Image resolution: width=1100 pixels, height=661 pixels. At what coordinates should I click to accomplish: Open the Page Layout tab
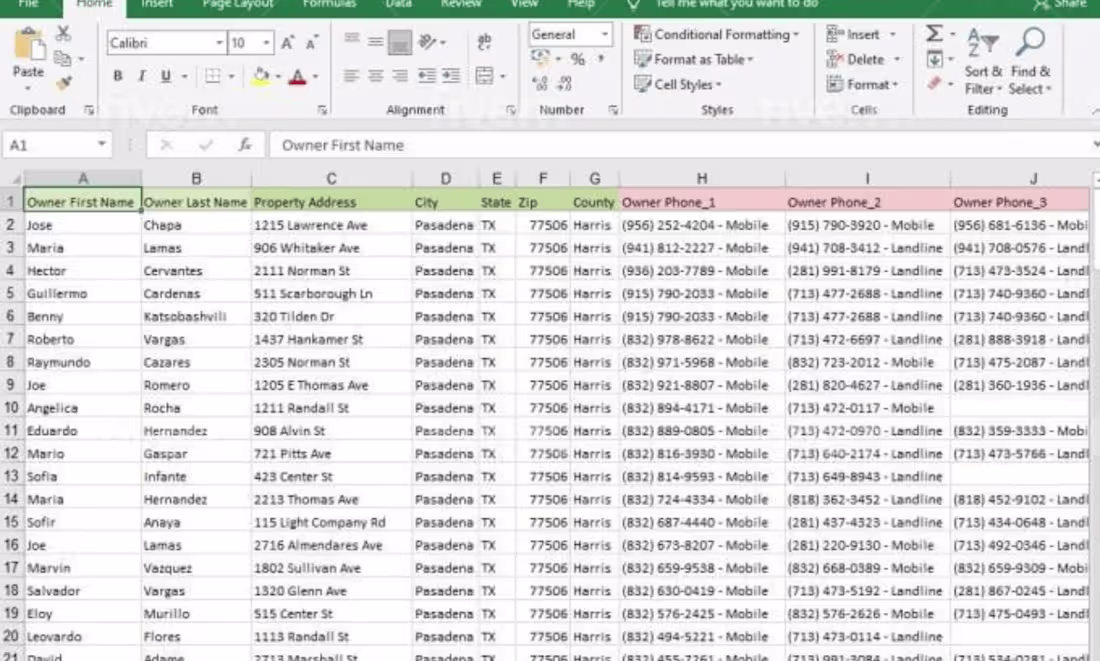point(237,5)
